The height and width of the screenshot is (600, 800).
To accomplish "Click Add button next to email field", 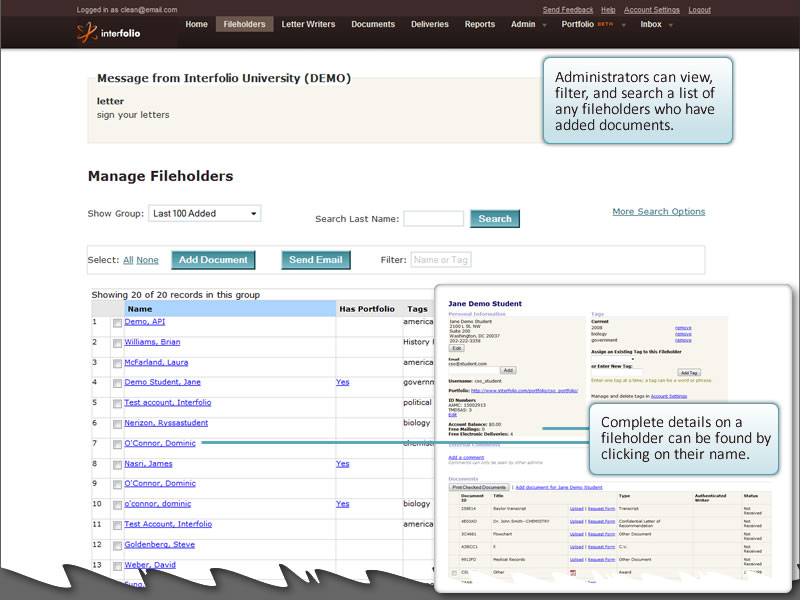I will [x=508, y=370].
